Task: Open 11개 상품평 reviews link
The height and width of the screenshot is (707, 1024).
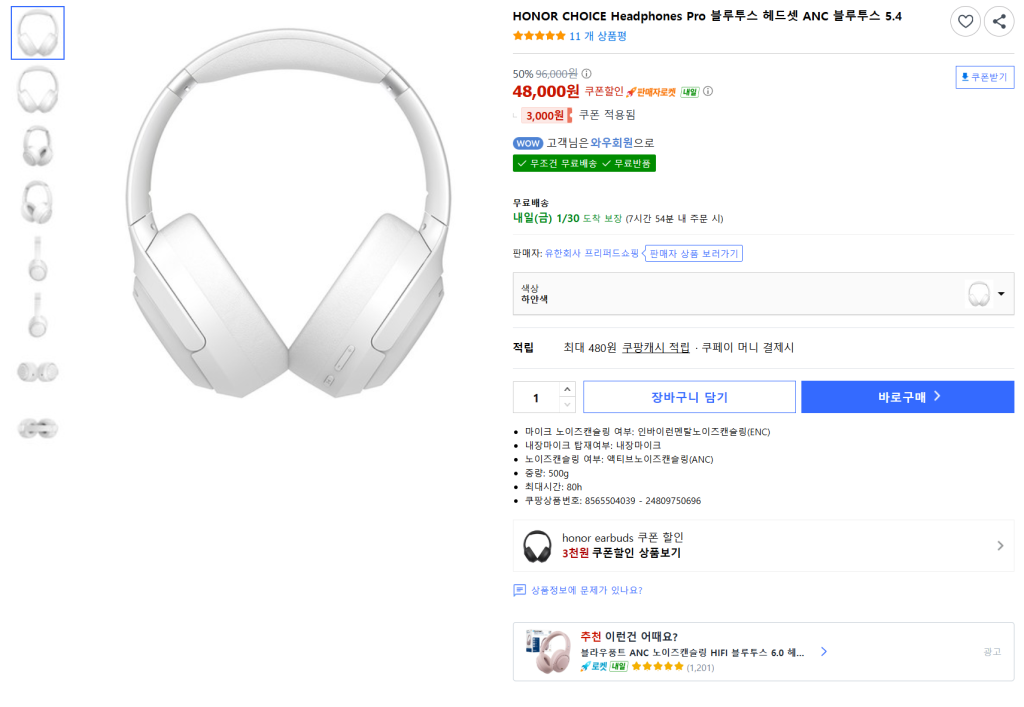Action: [x=598, y=36]
